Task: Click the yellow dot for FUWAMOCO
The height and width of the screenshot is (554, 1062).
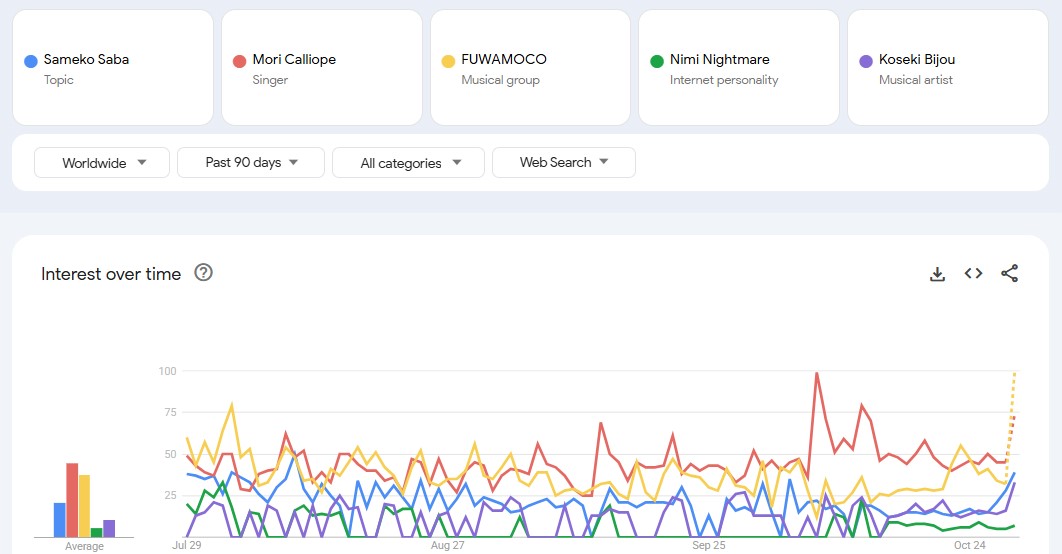Action: [448, 61]
